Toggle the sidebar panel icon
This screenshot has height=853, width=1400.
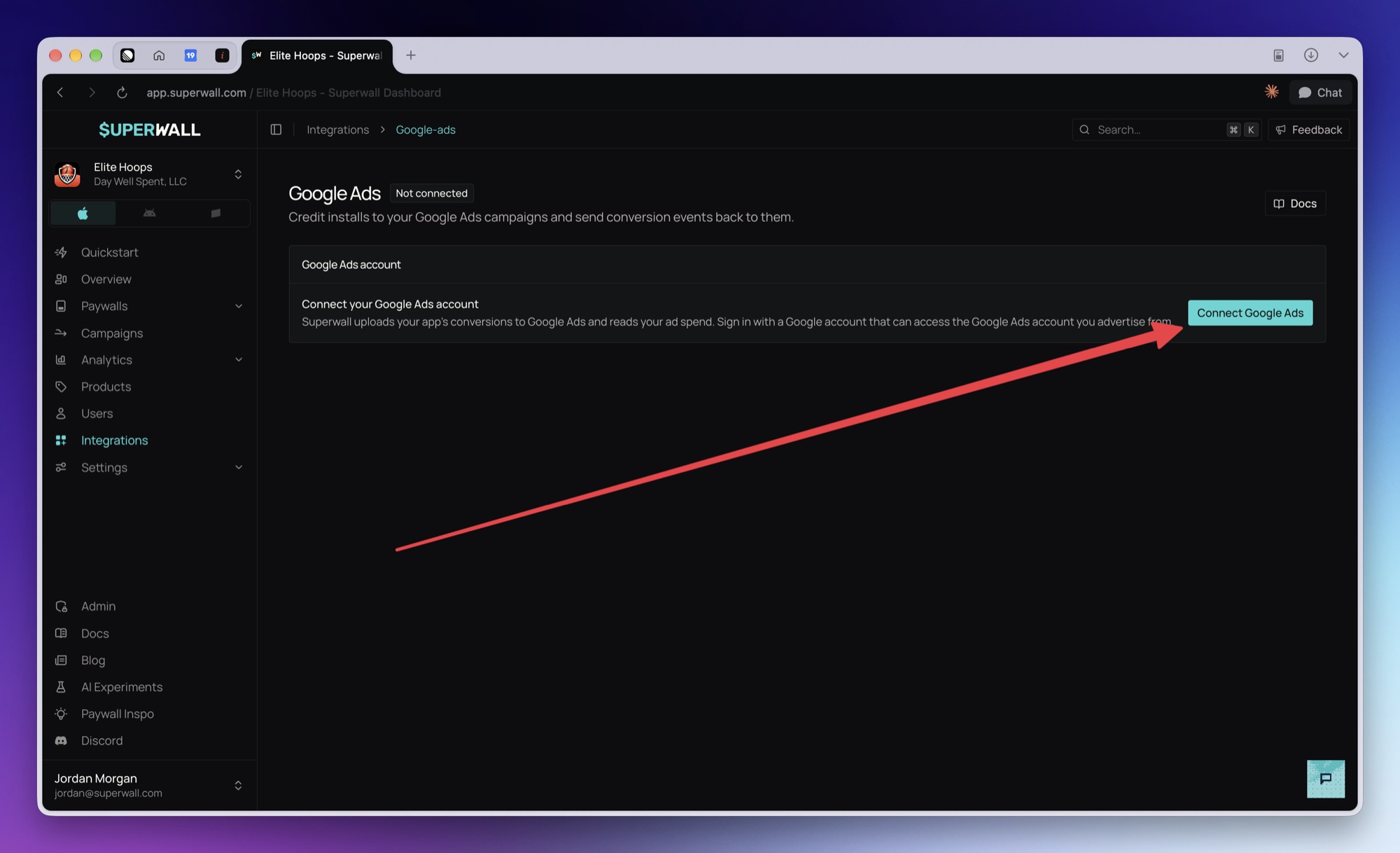coord(276,130)
